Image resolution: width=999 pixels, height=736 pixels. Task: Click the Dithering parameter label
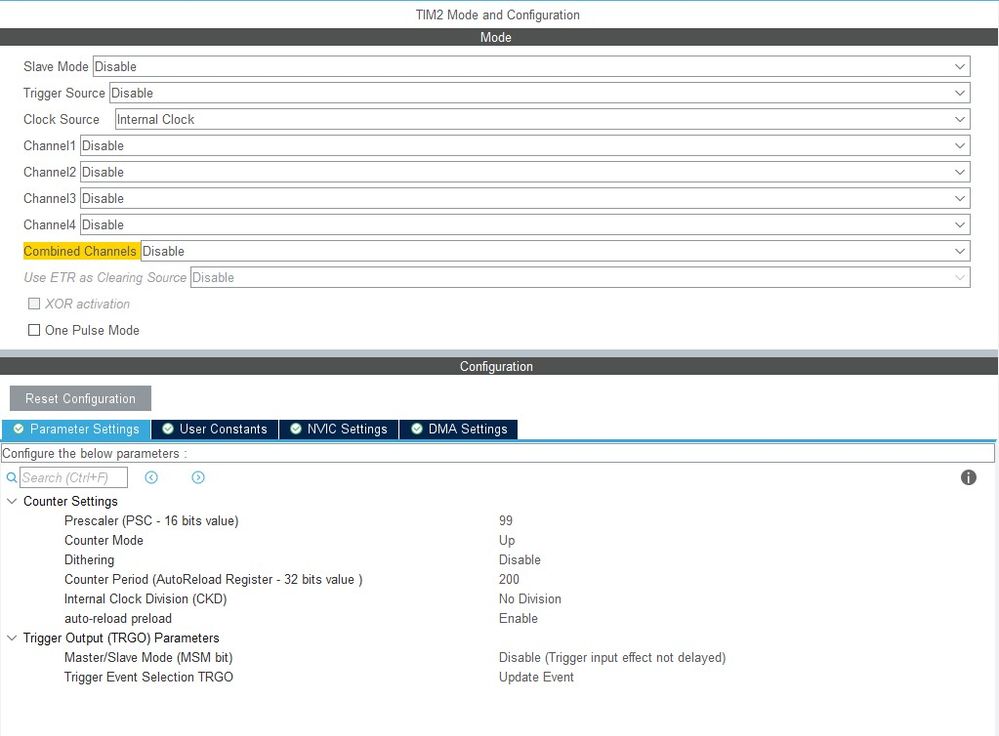[x=89, y=559]
